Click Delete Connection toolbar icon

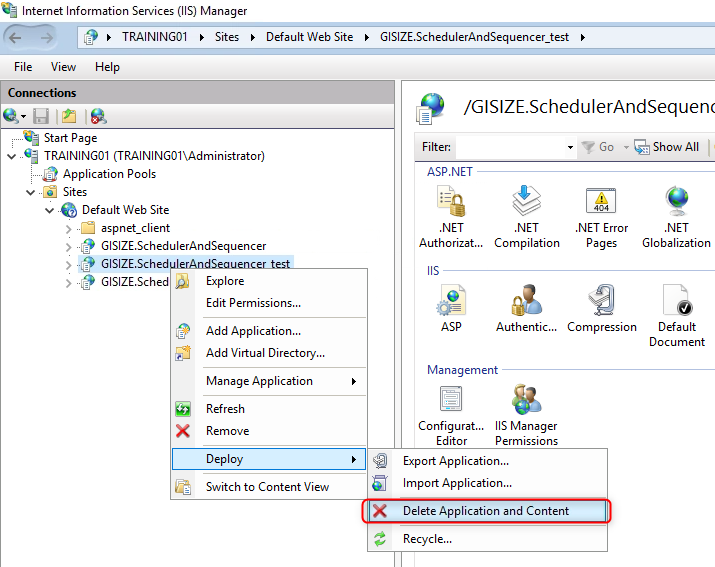(x=98, y=116)
